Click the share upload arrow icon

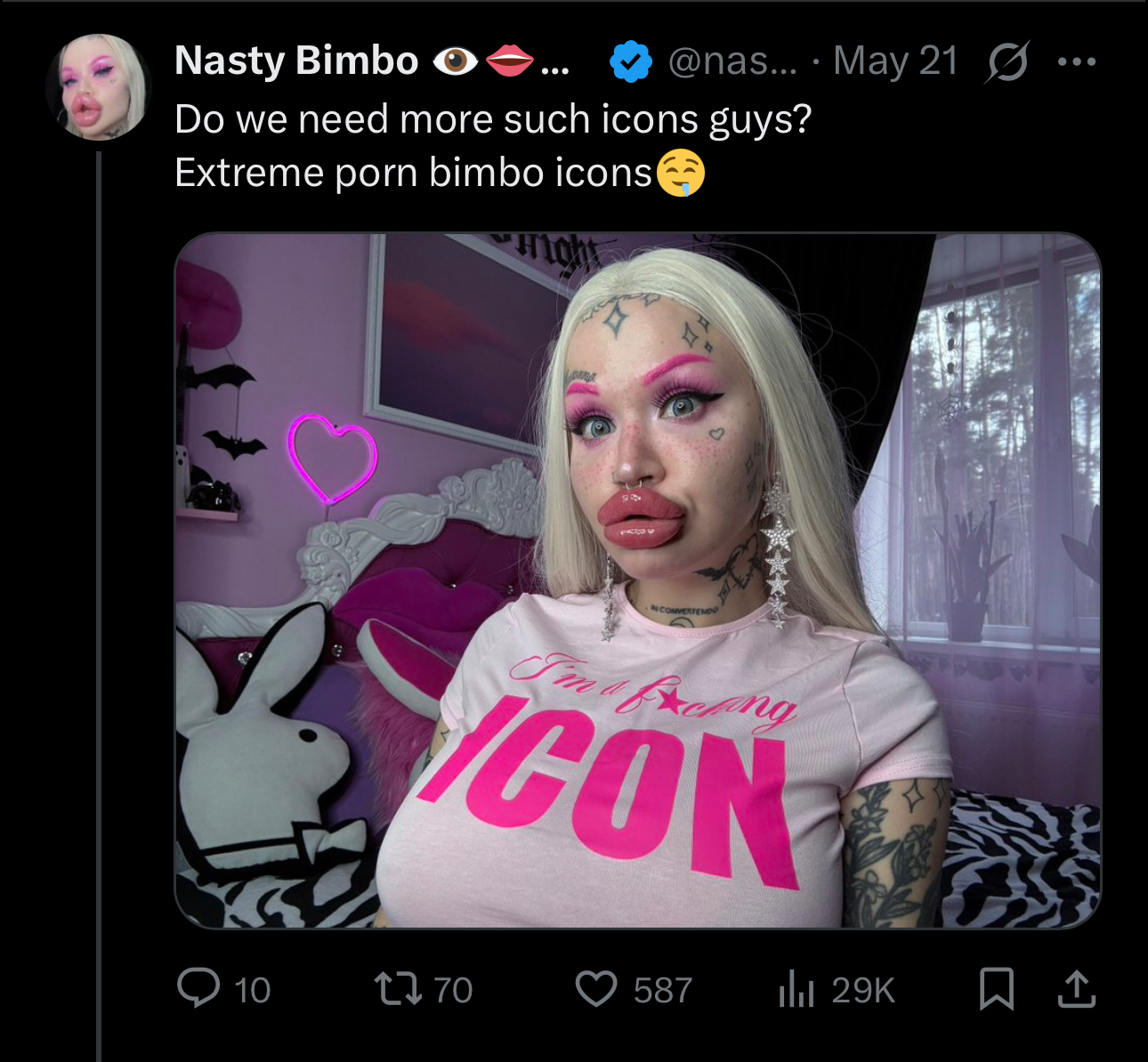pyautogui.click(x=1076, y=988)
